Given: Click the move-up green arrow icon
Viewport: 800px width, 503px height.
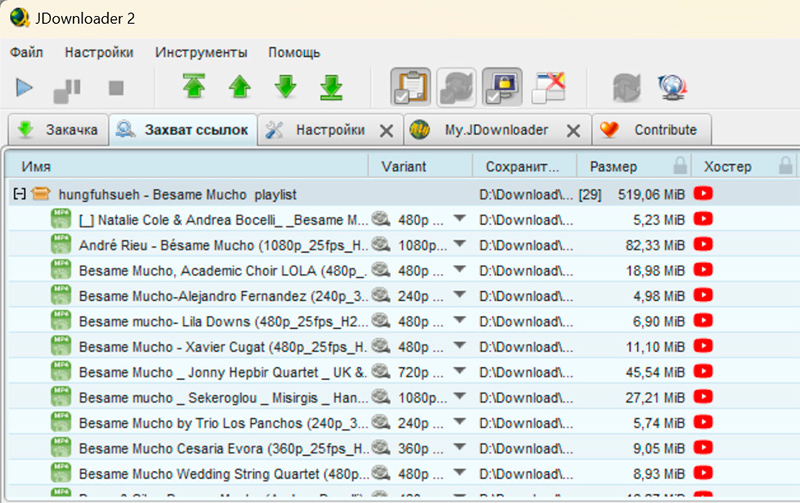Looking at the screenshot, I should (x=239, y=88).
